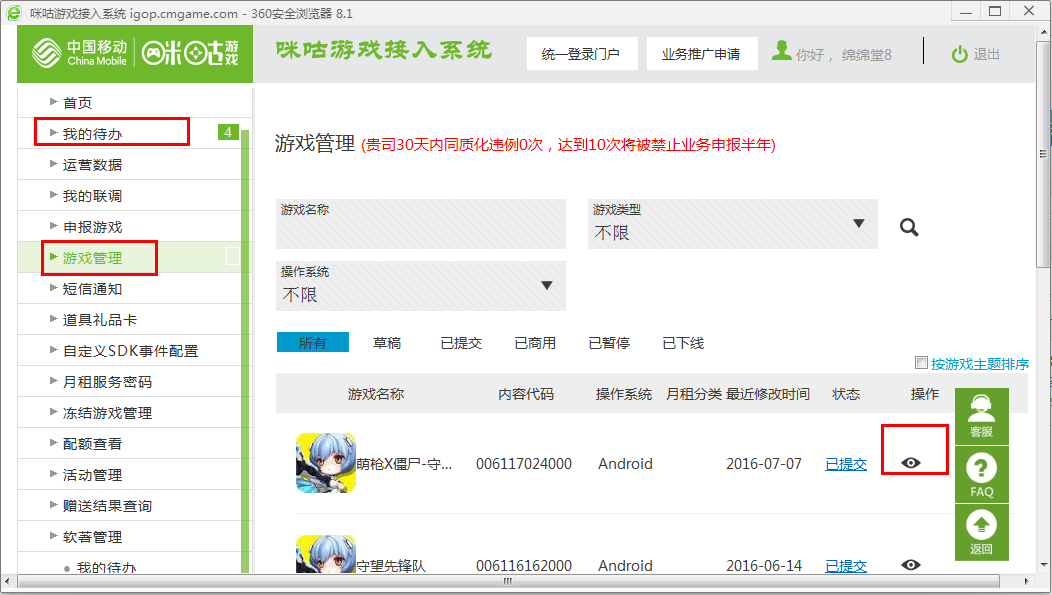The image size is (1052, 595).
Task: Focus the 游戏名称 search input field
Action: point(421,224)
